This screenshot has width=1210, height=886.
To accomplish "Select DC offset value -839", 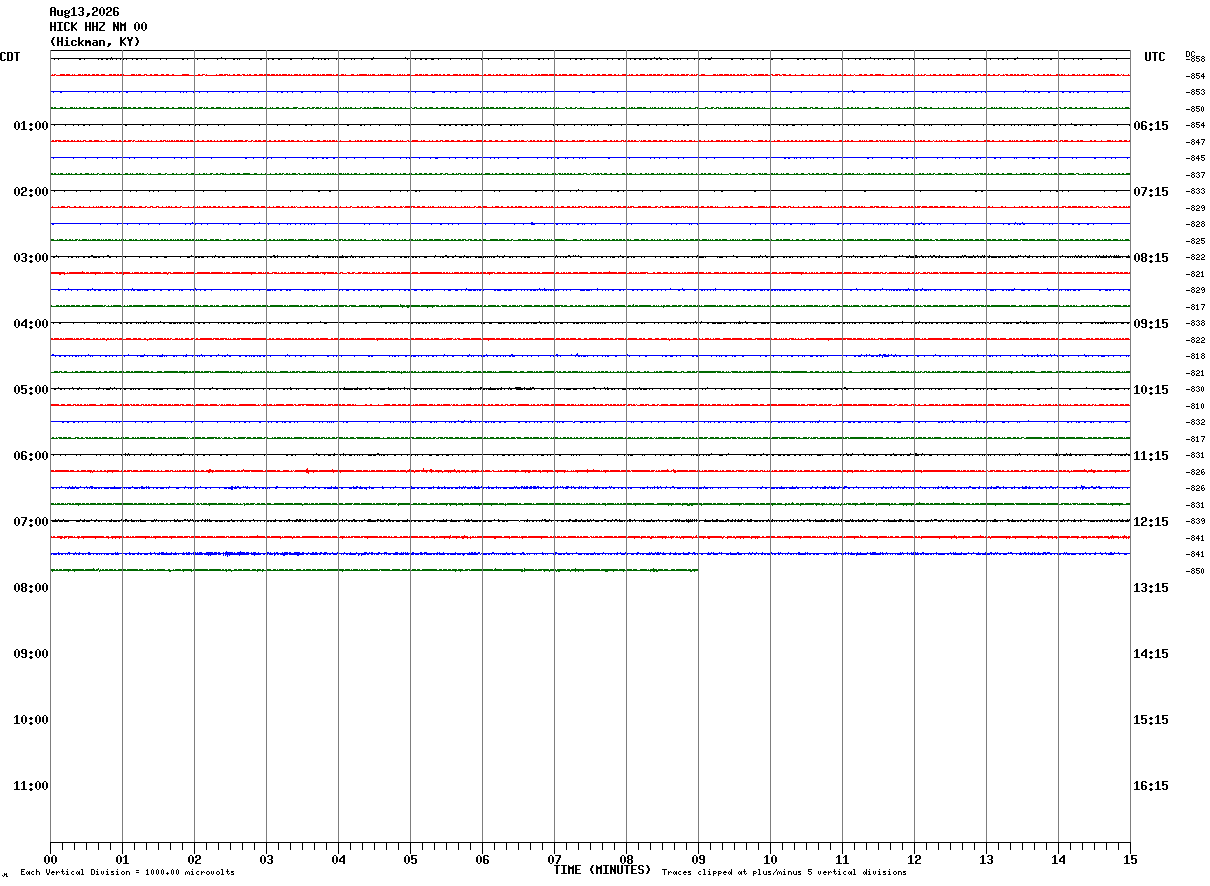I will pos(1196,522).
